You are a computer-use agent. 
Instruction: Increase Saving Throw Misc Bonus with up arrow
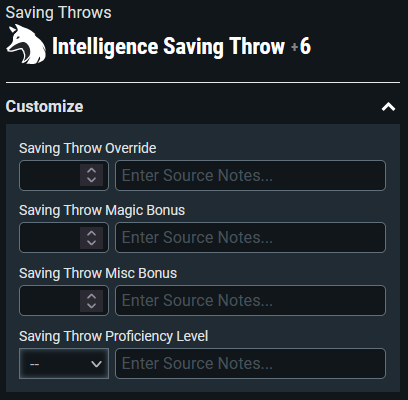(91, 296)
